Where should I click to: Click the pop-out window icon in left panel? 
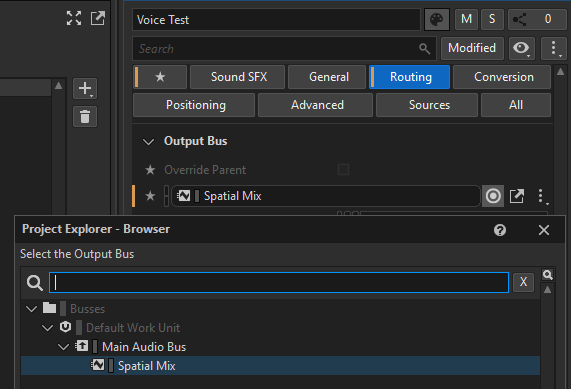[x=98, y=18]
